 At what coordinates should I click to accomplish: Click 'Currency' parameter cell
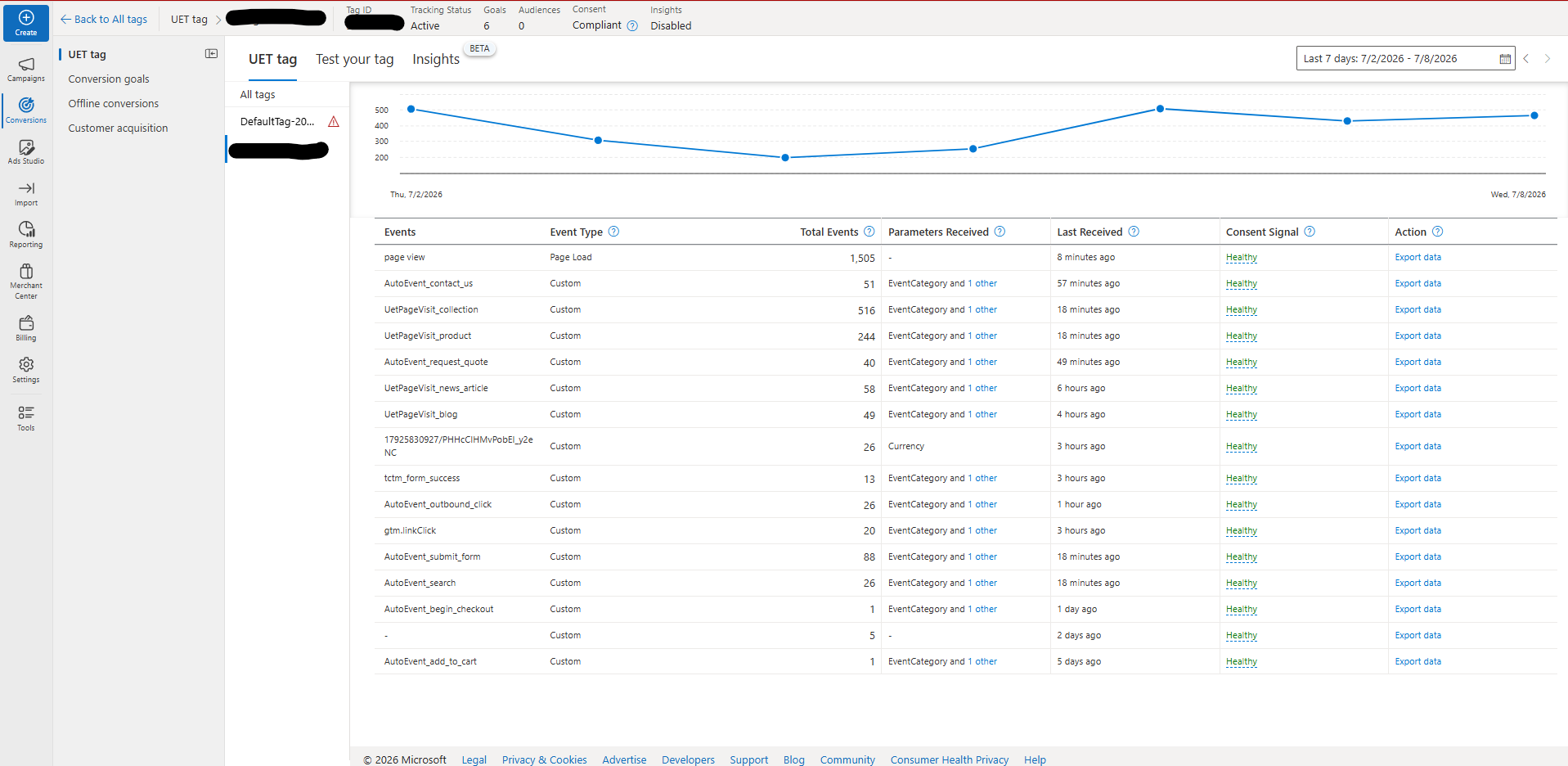tap(906, 446)
